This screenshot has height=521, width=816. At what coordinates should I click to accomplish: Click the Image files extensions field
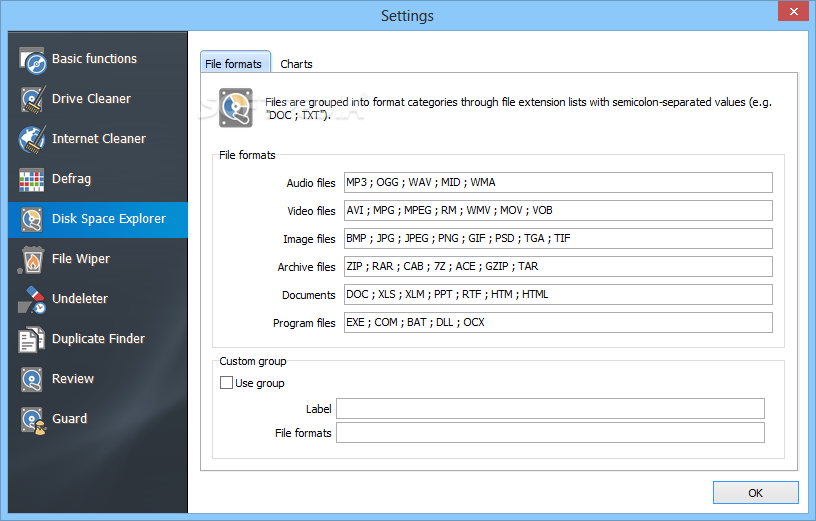click(x=558, y=238)
